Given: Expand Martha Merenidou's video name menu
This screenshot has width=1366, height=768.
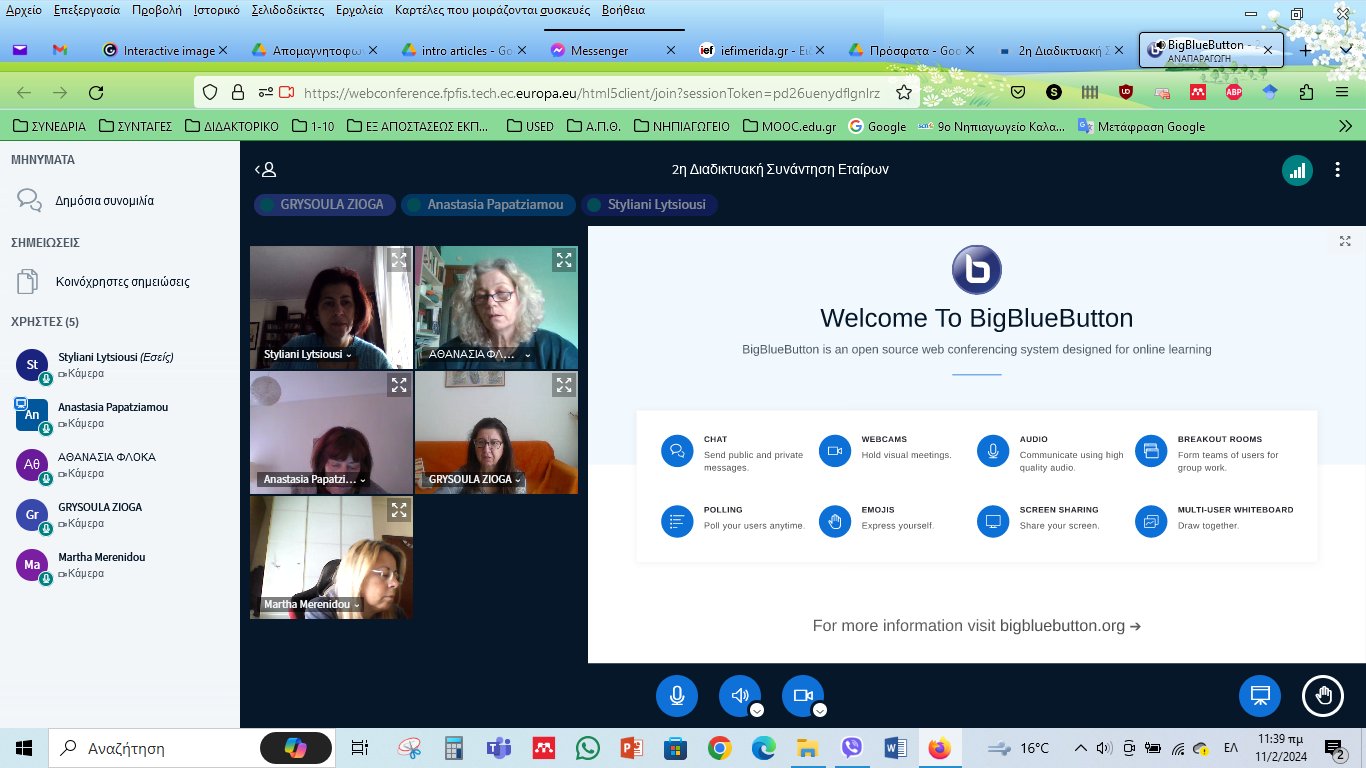Looking at the screenshot, I should click(x=356, y=605).
